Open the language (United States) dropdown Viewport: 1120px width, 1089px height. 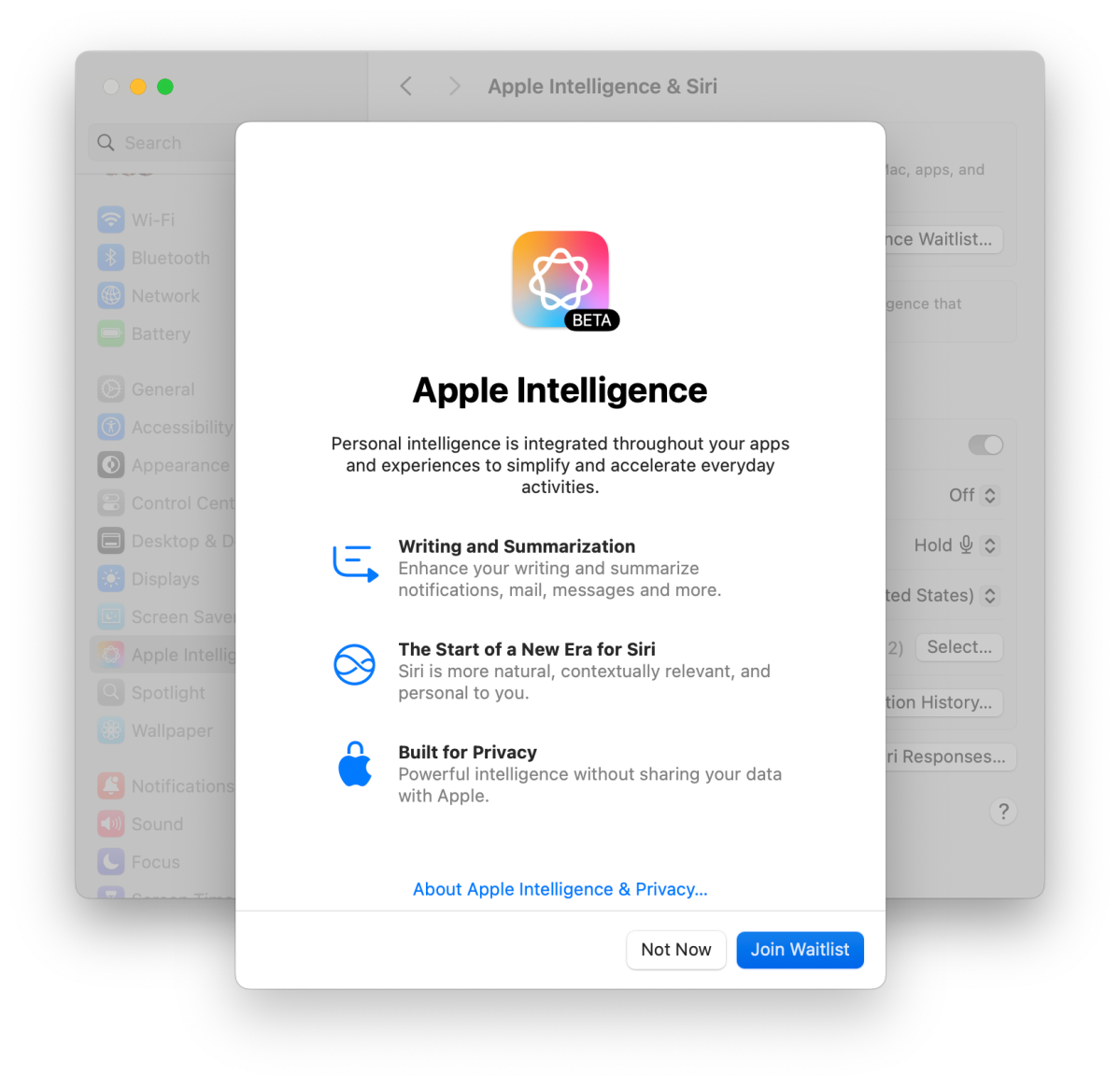943,595
